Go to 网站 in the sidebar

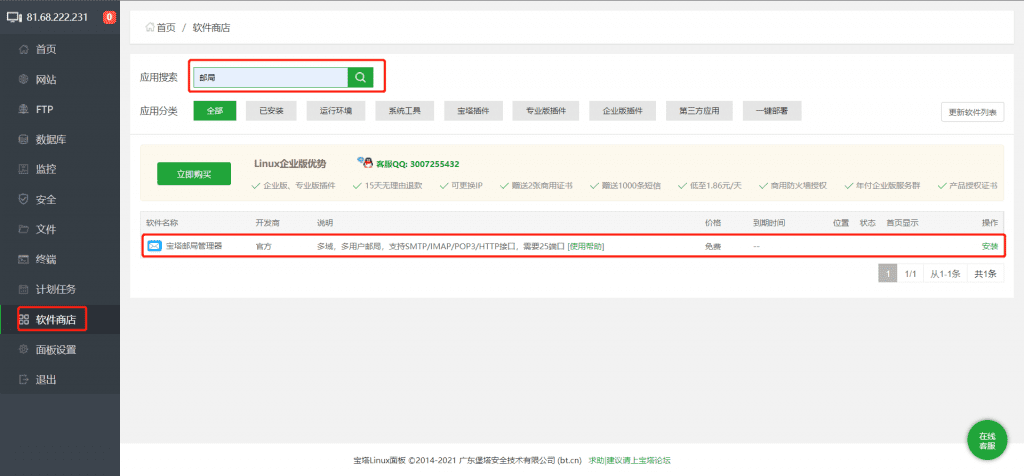pyautogui.click(x=45, y=79)
